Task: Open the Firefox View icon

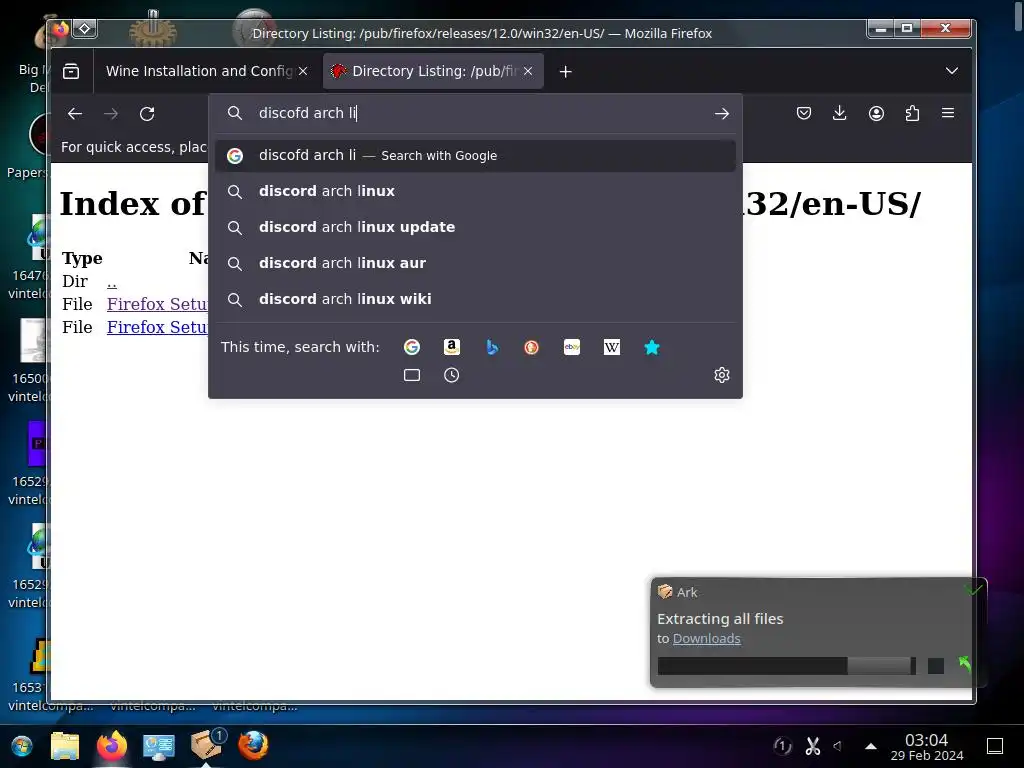Action: tap(71, 71)
